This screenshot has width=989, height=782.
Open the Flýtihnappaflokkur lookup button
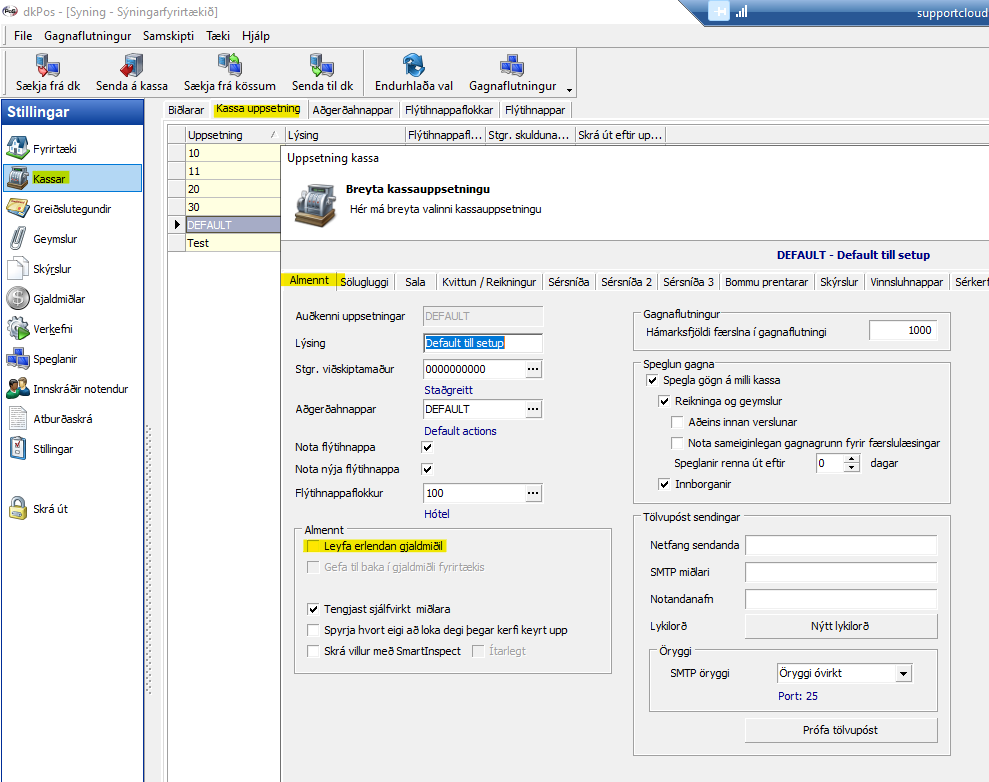click(x=533, y=493)
